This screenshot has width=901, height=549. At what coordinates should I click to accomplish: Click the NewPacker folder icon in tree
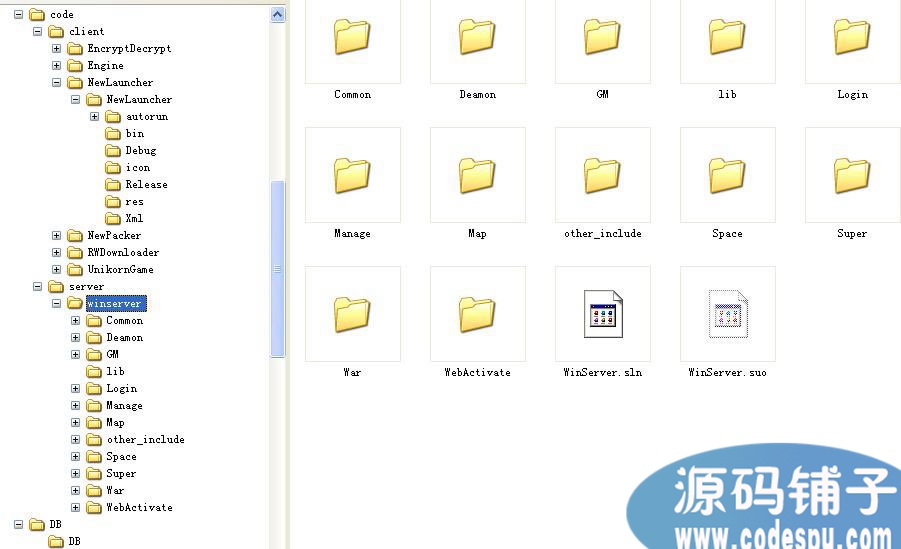click(x=75, y=235)
